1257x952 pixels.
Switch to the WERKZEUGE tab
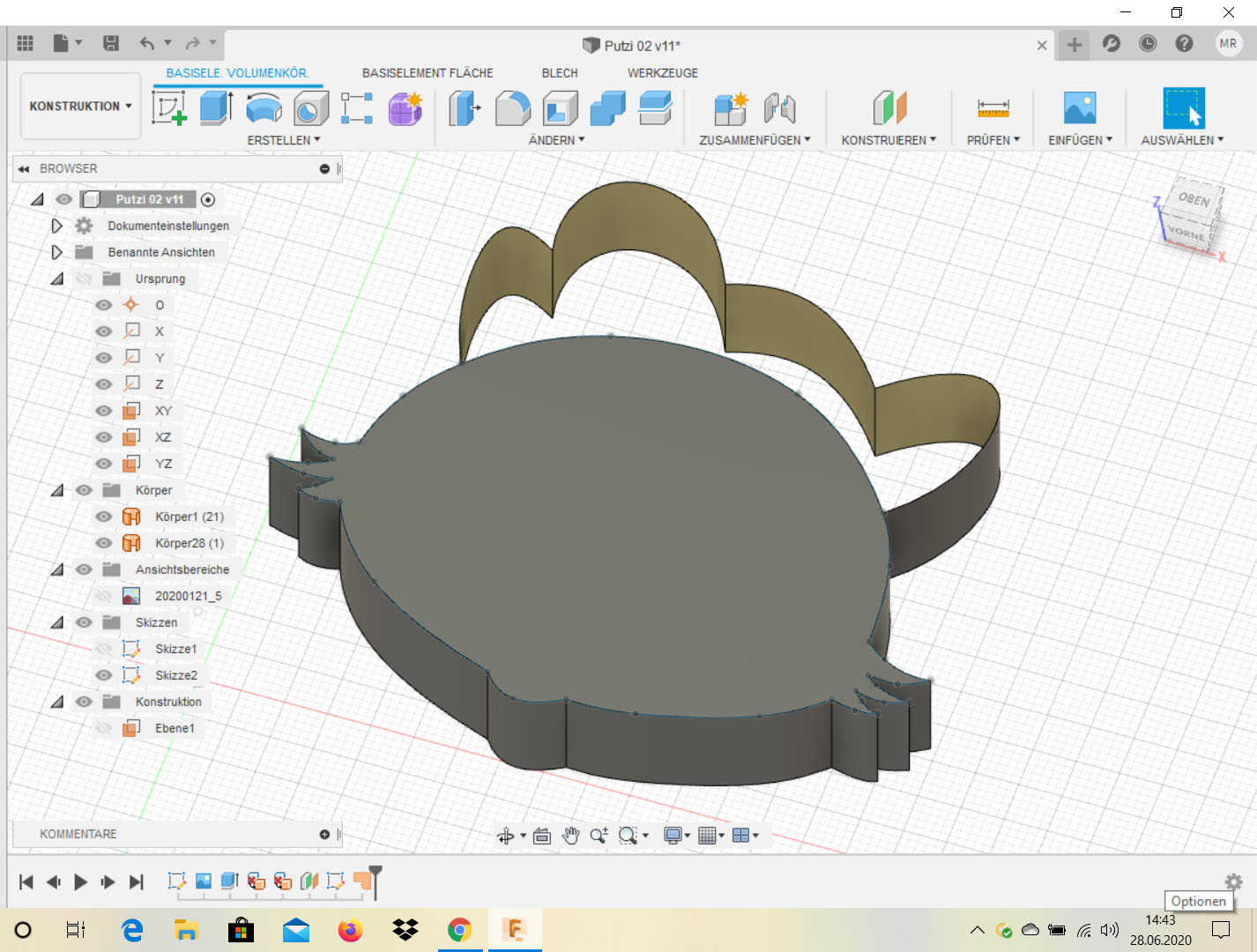[x=663, y=73]
